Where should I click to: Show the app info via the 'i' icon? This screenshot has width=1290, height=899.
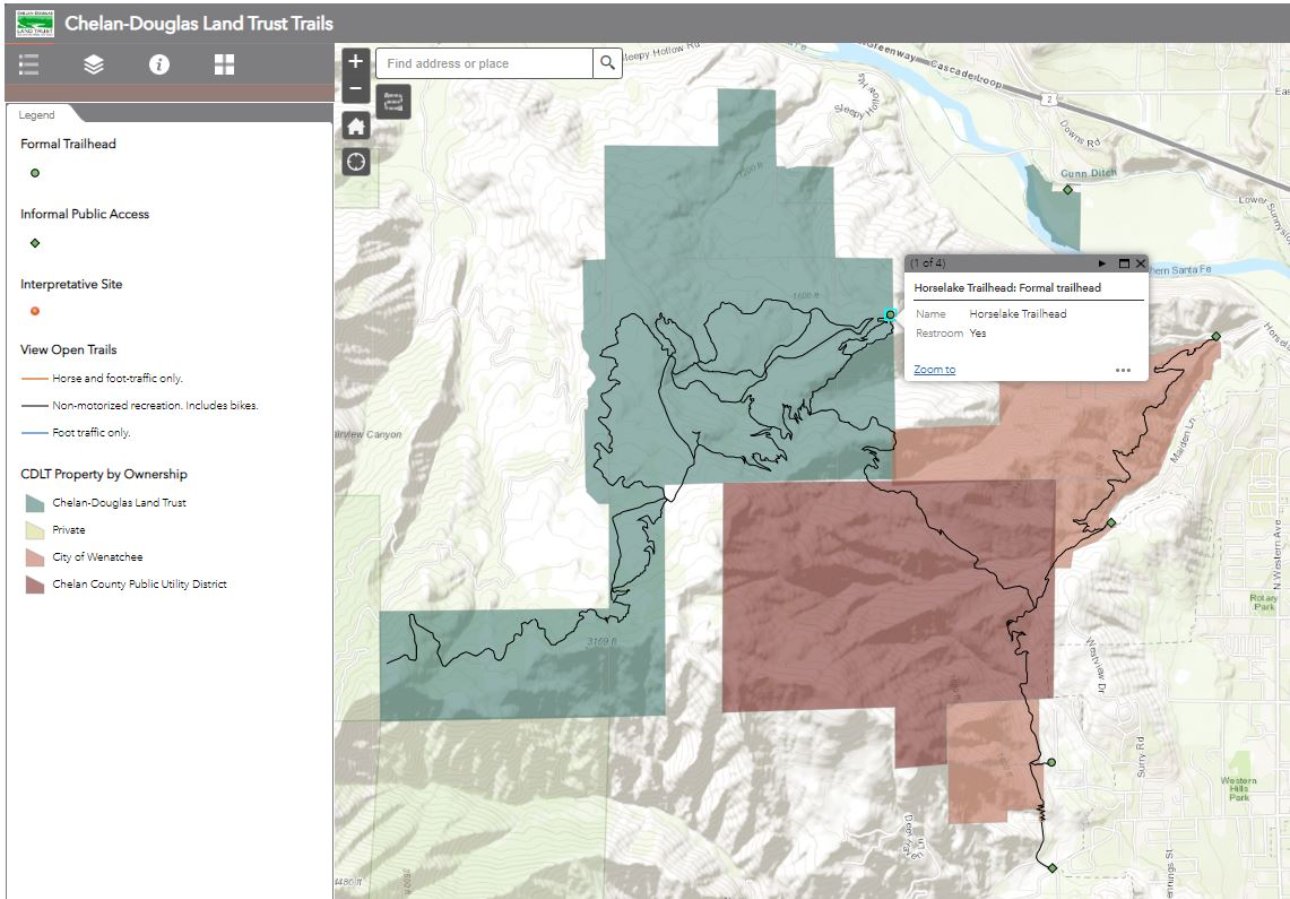159,65
